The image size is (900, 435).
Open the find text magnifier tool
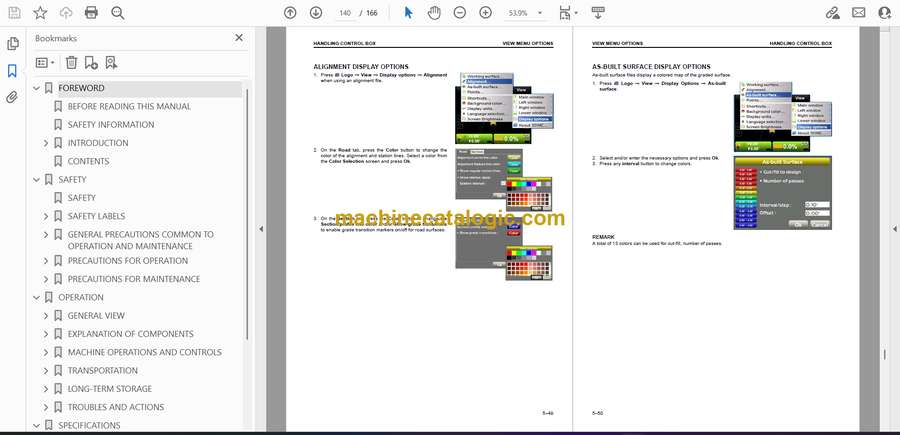pyautogui.click(x=118, y=13)
